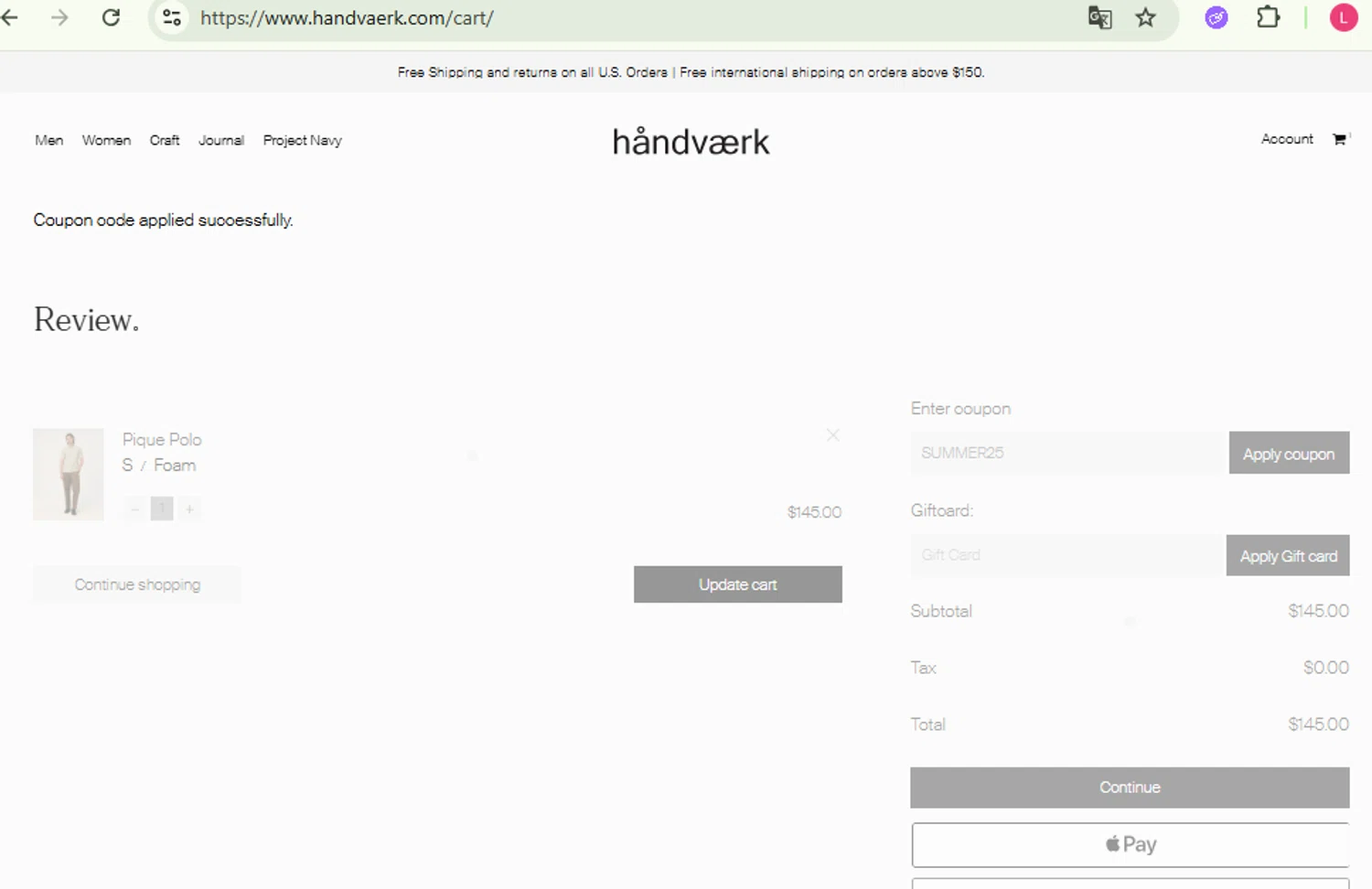Open site information icon in address bar
1372x889 pixels.
click(x=171, y=17)
